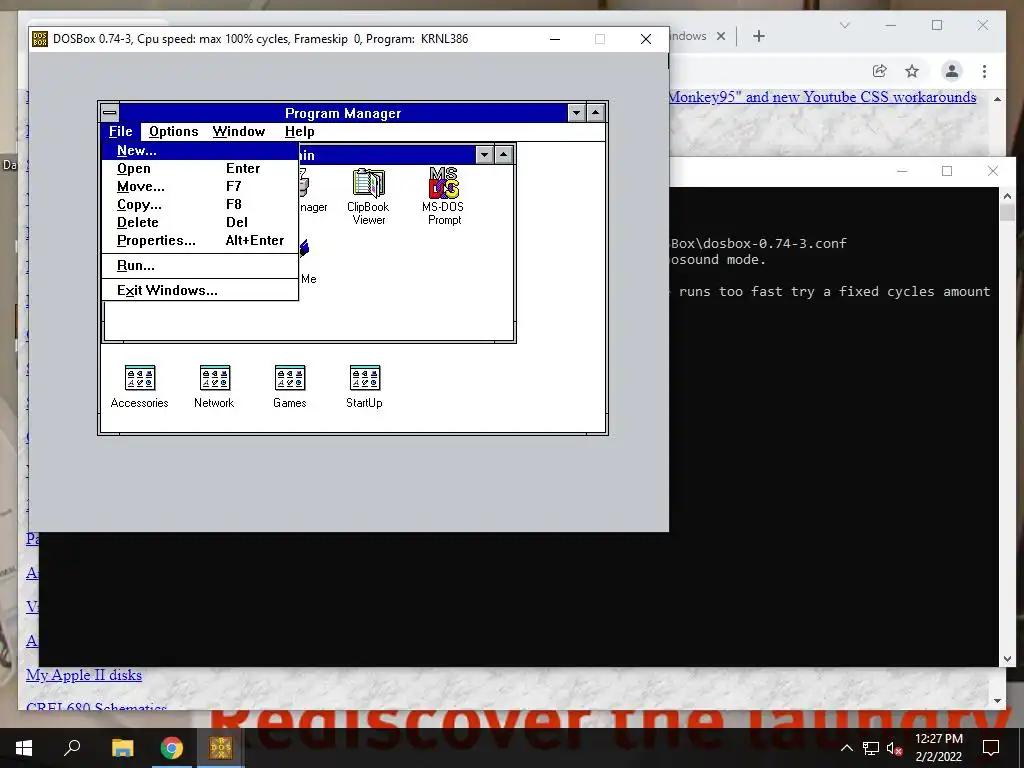Click the Program Manager title bar
The height and width of the screenshot is (768, 1024).
click(x=343, y=113)
